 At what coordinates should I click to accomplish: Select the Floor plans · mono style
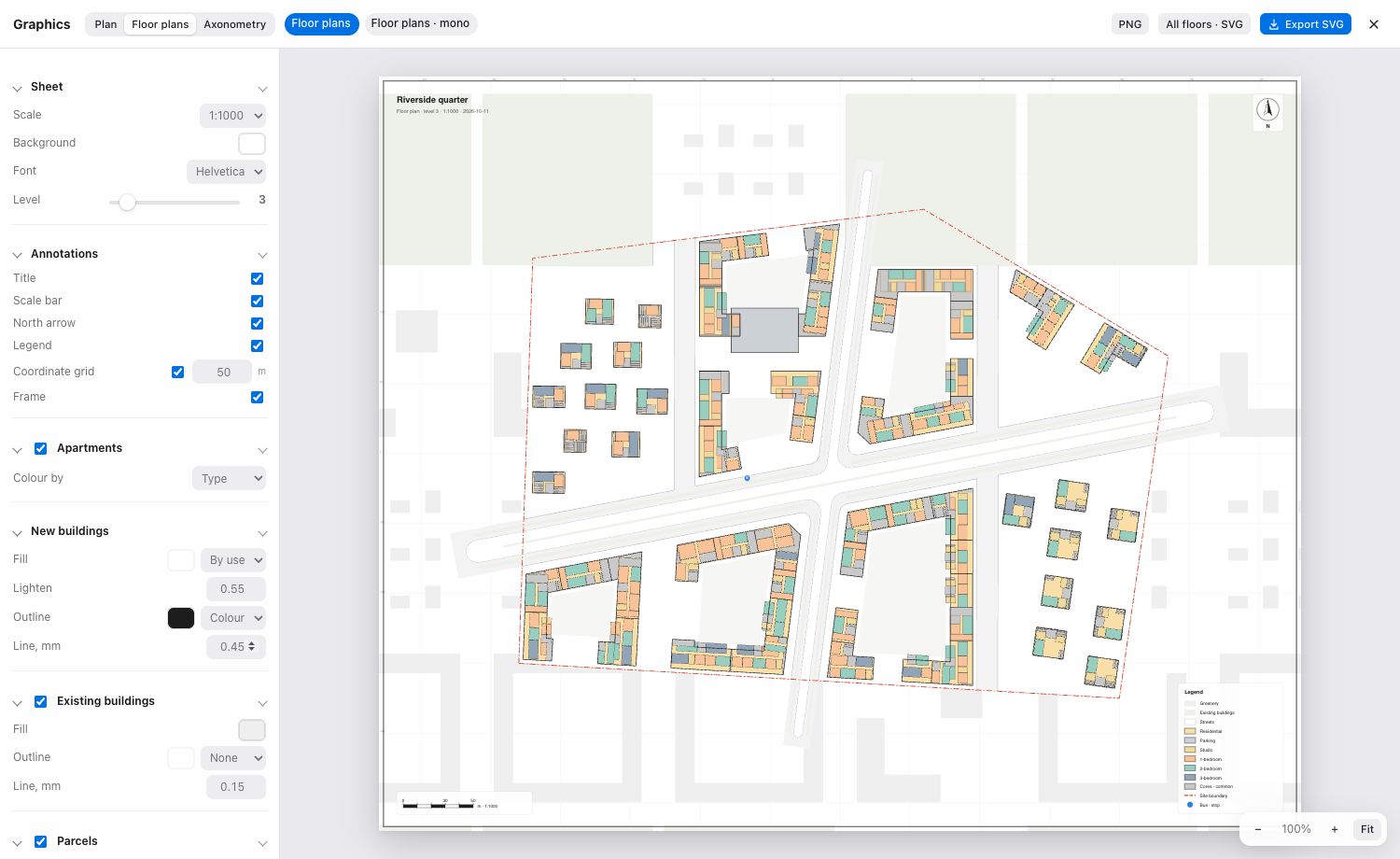[420, 23]
